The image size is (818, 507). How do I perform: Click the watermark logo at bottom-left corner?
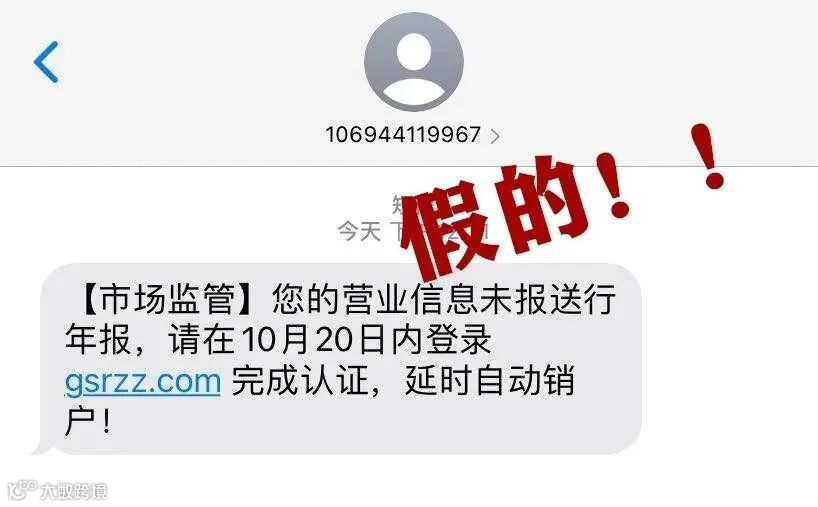[x=22, y=489]
